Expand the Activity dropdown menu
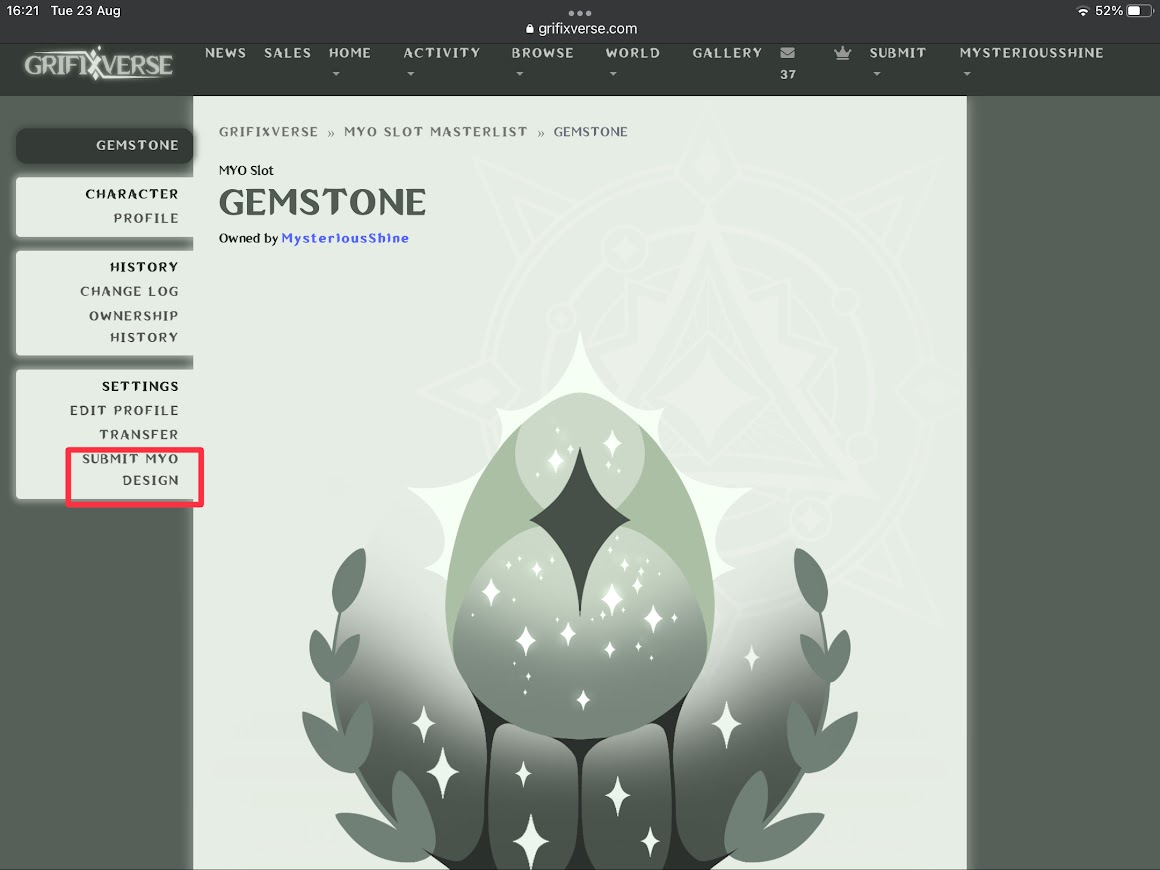The height and width of the screenshot is (870, 1160). tap(441, 61)
